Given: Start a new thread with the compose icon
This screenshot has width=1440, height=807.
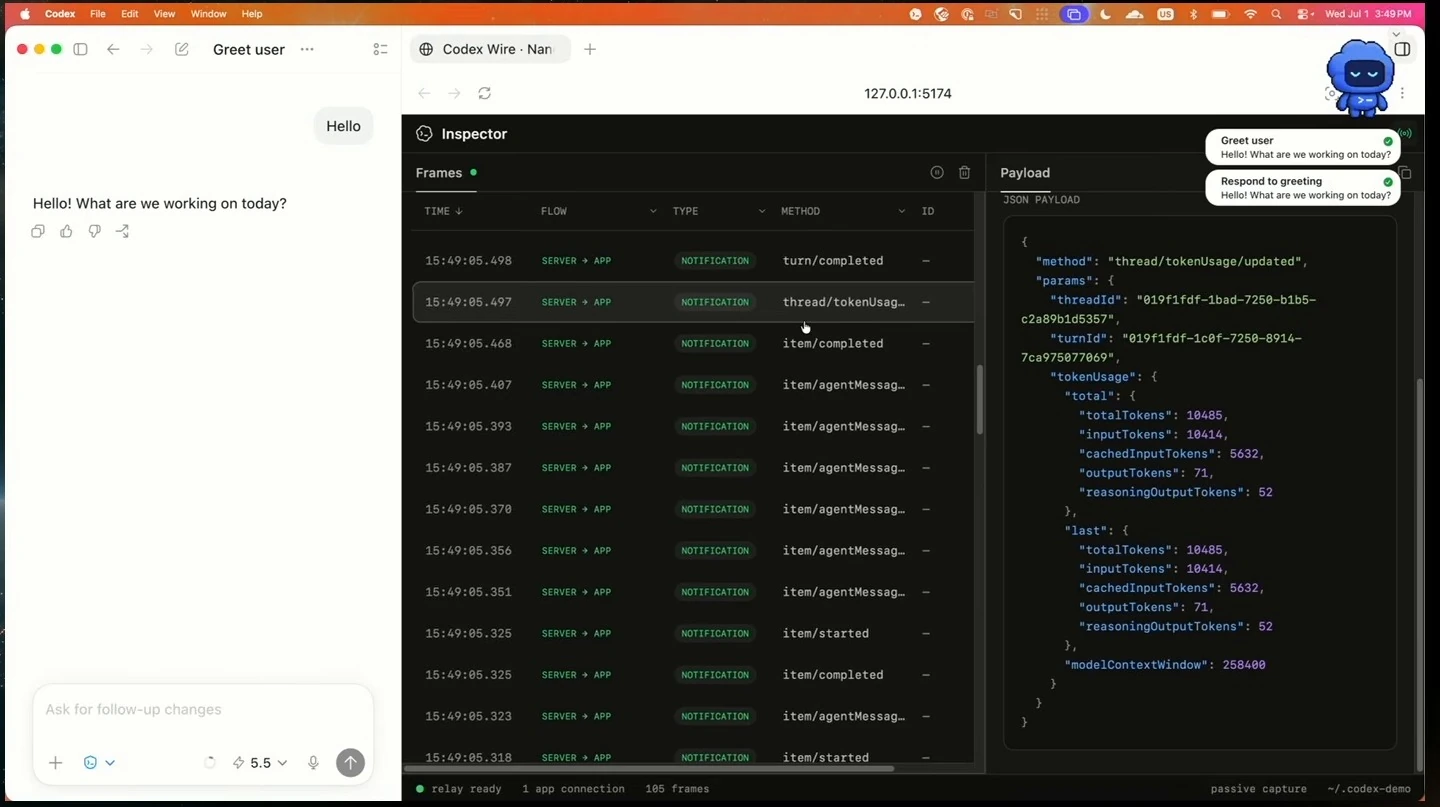Looking at the screenshot, I should (x=181, y=49).
